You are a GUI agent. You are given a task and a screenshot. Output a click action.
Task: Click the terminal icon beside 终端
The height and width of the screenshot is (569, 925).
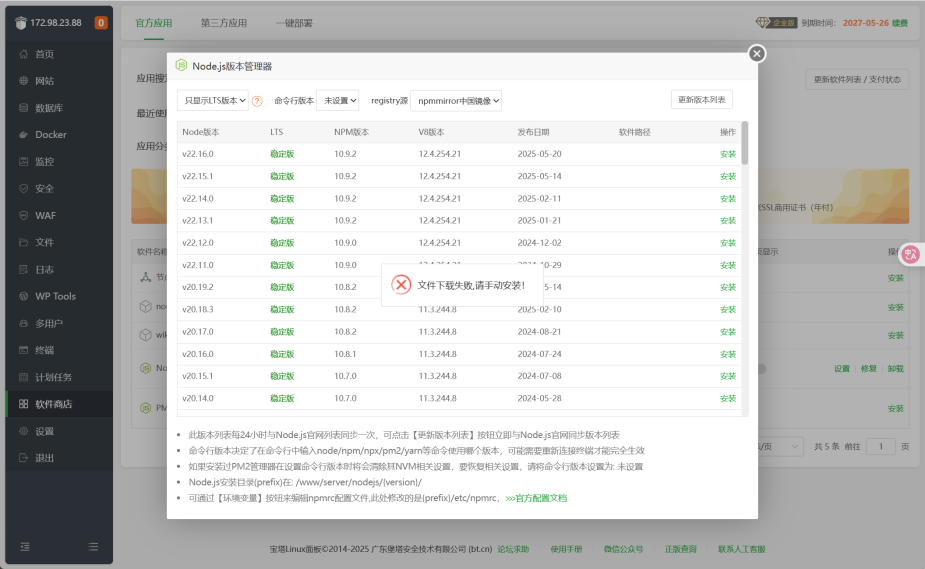[x=24, y=350]
